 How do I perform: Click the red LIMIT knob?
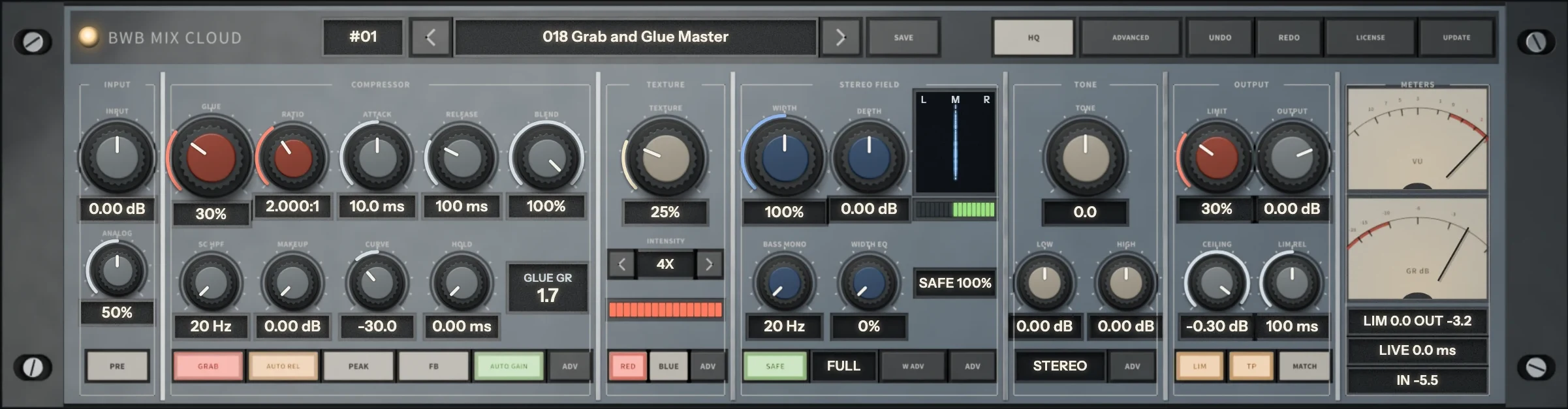click(x=1217, y=159)
